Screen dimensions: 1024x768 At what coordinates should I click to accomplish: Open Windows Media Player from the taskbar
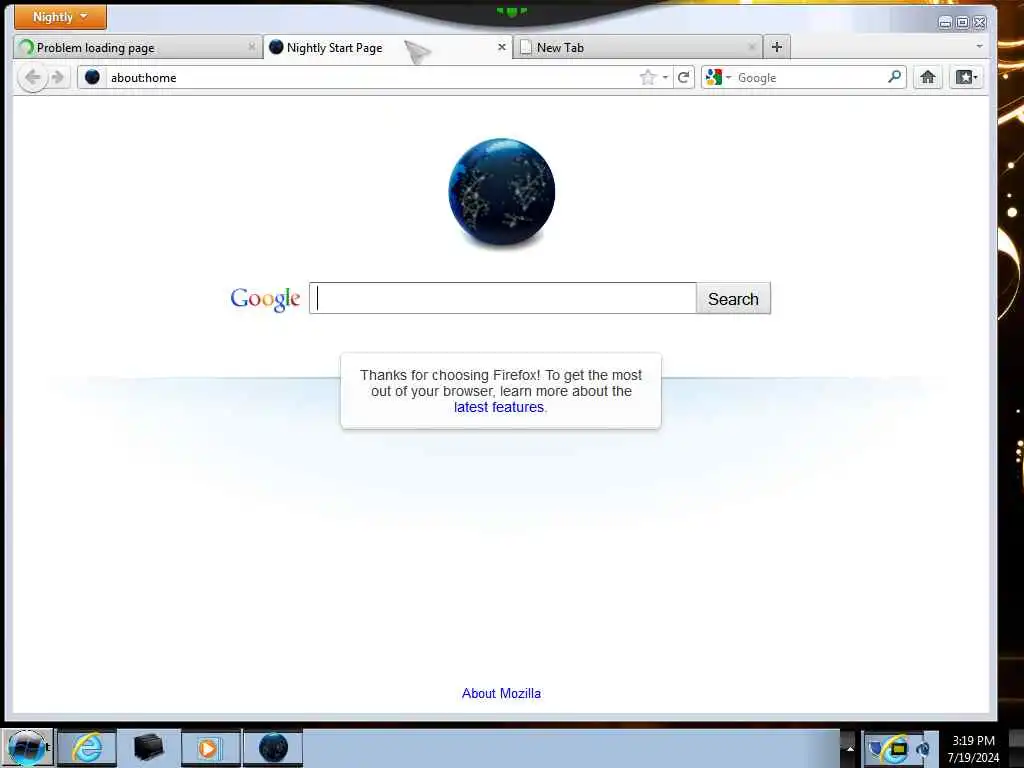pyautogui.click(x=210, y=748)
